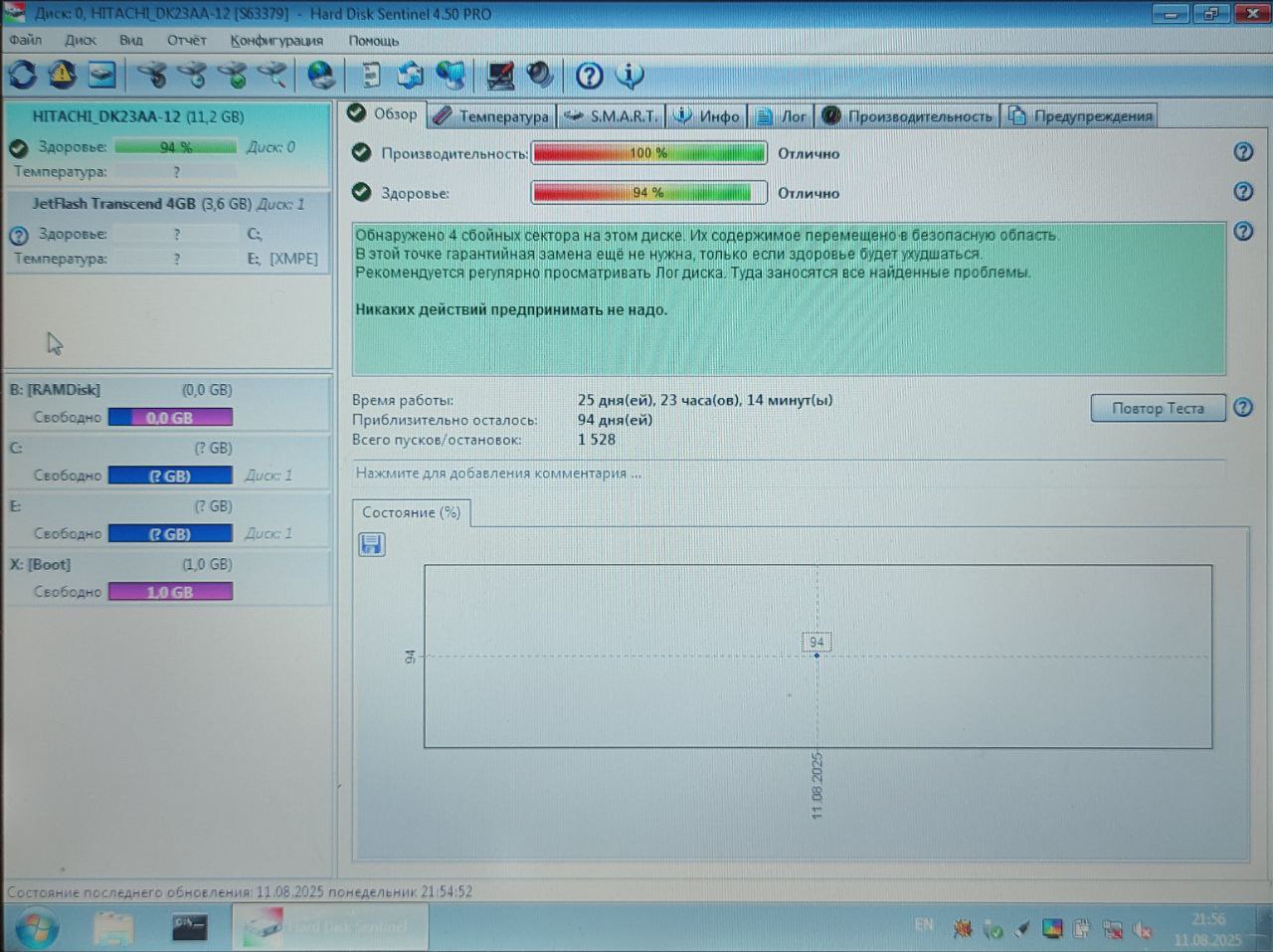
Task: Click the X: [Boot] free space bar
Action: (170, 592)
